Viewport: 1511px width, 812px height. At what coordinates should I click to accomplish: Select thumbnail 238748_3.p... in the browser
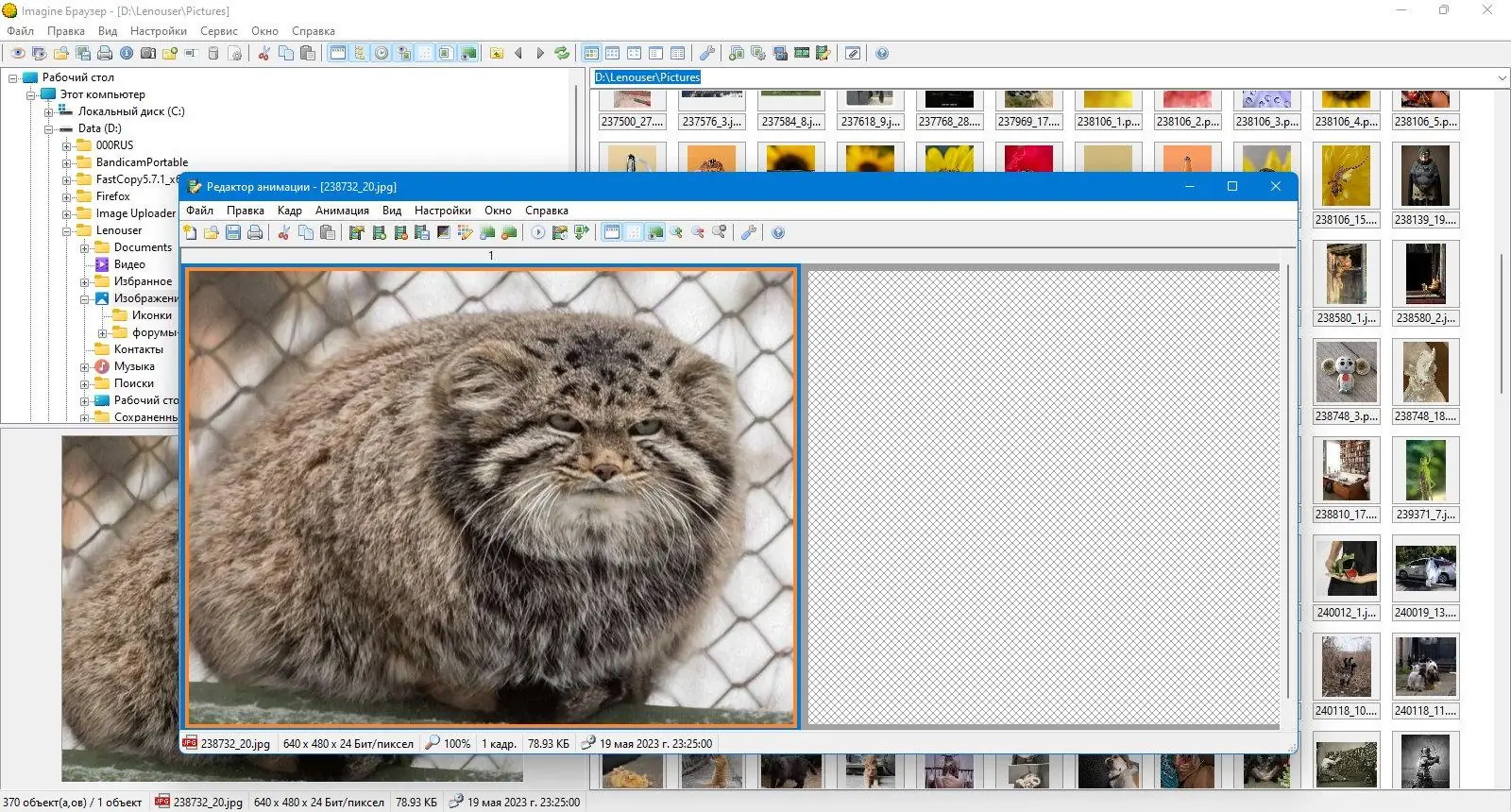1346,380
